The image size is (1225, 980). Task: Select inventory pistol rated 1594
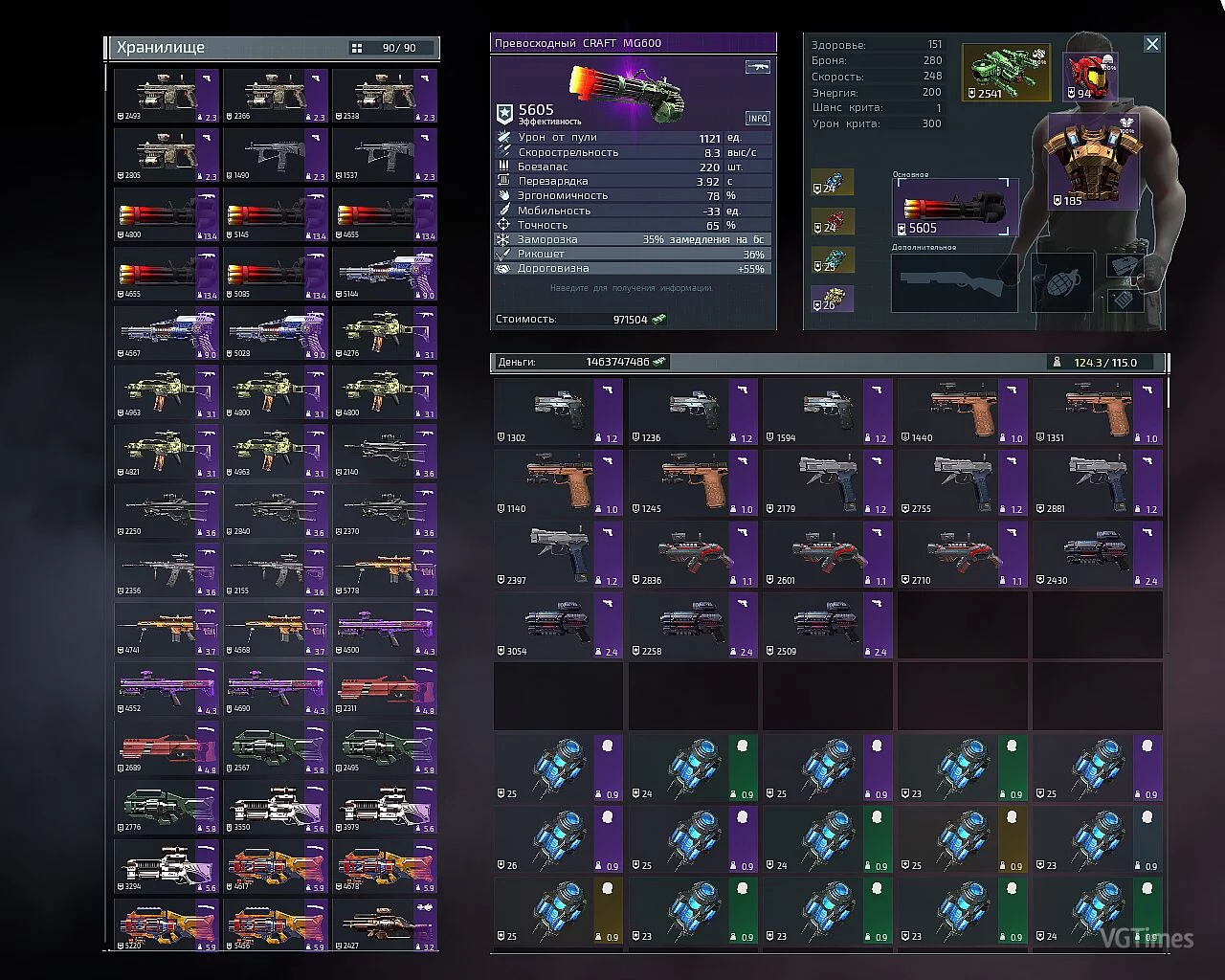click(x=828, y=412)
